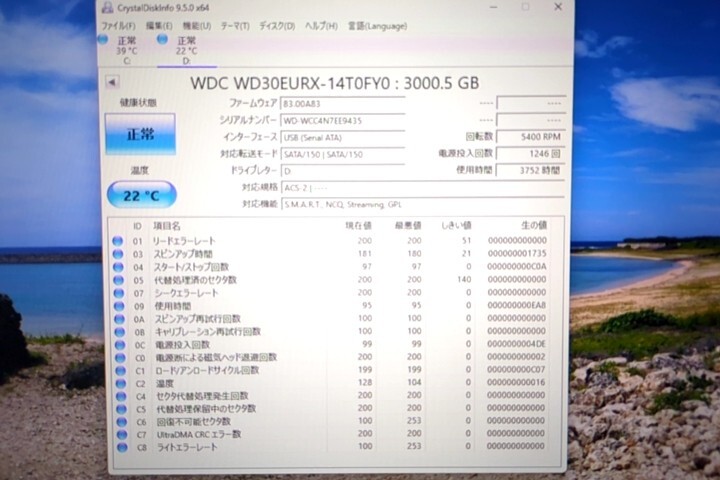Viewport: 720px width, 480px height.
Task: Click the status icon for 03 スピンアップ時間
Action: [x=118, y=254]
